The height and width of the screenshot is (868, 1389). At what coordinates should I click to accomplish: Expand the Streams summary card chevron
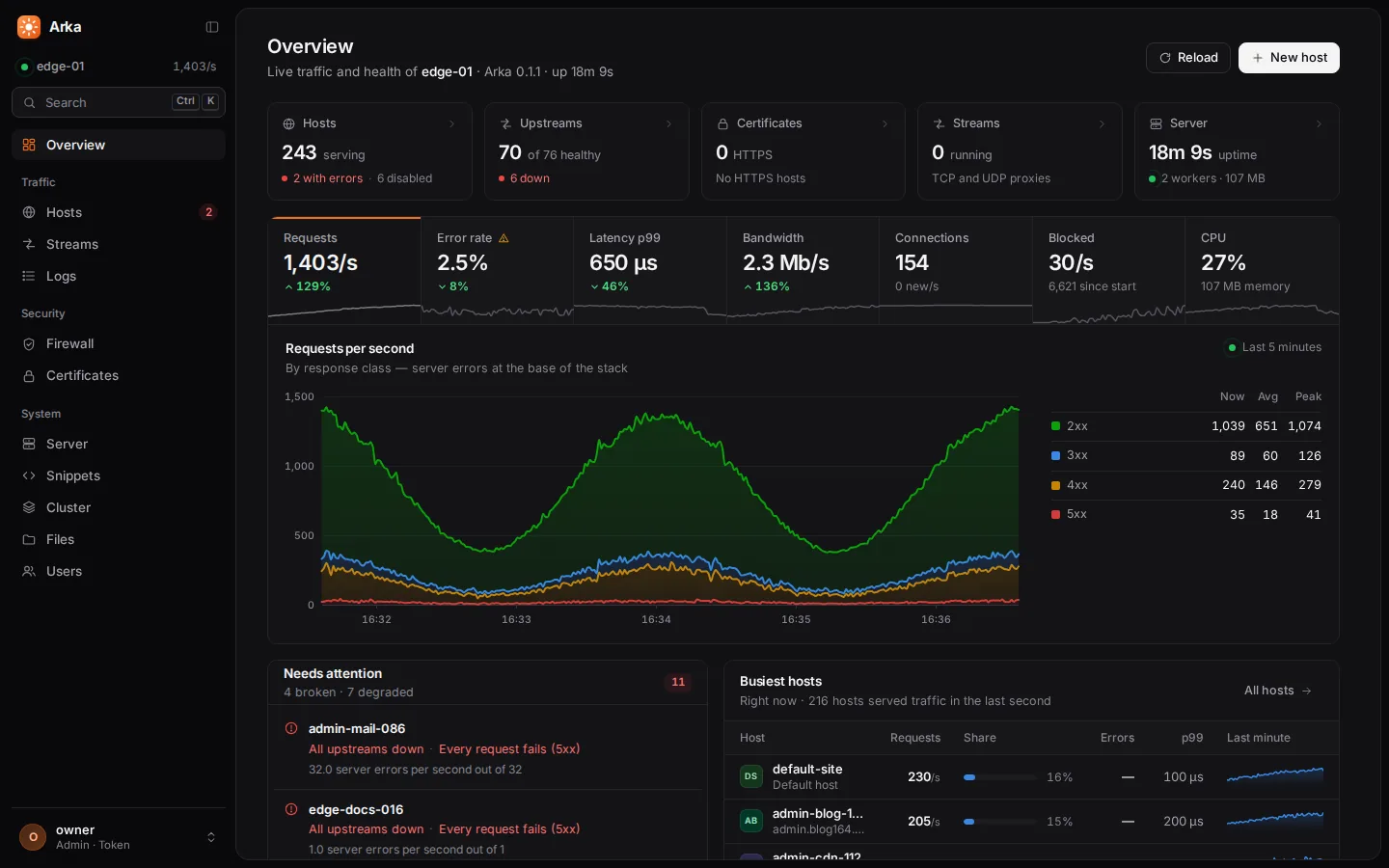pos(1102,123)
